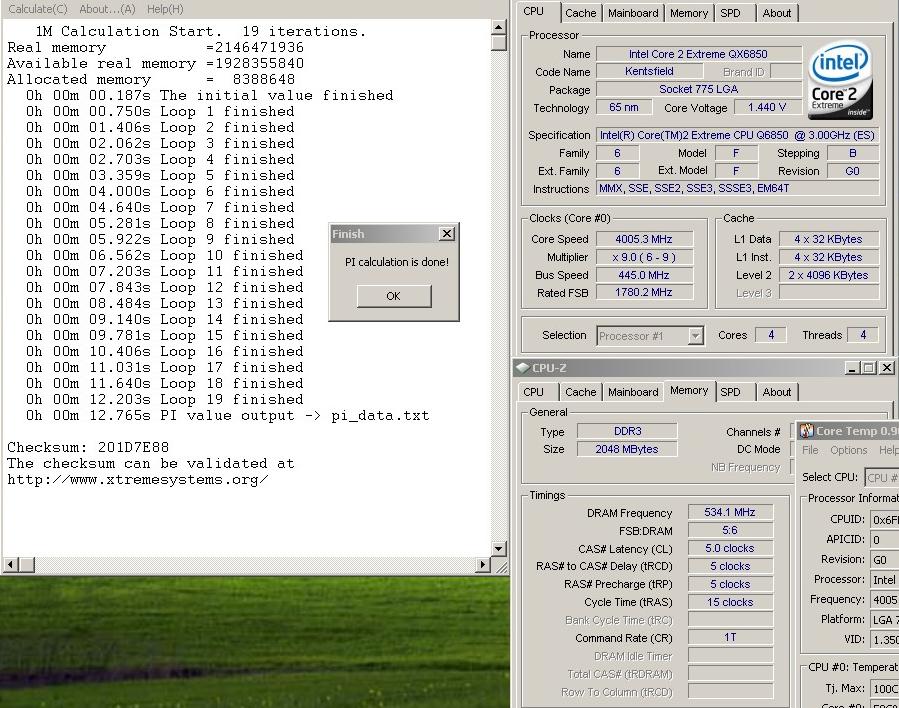Click the Cores count field
The height and width of the screenshot is (708, 899).
click(771, 335)
